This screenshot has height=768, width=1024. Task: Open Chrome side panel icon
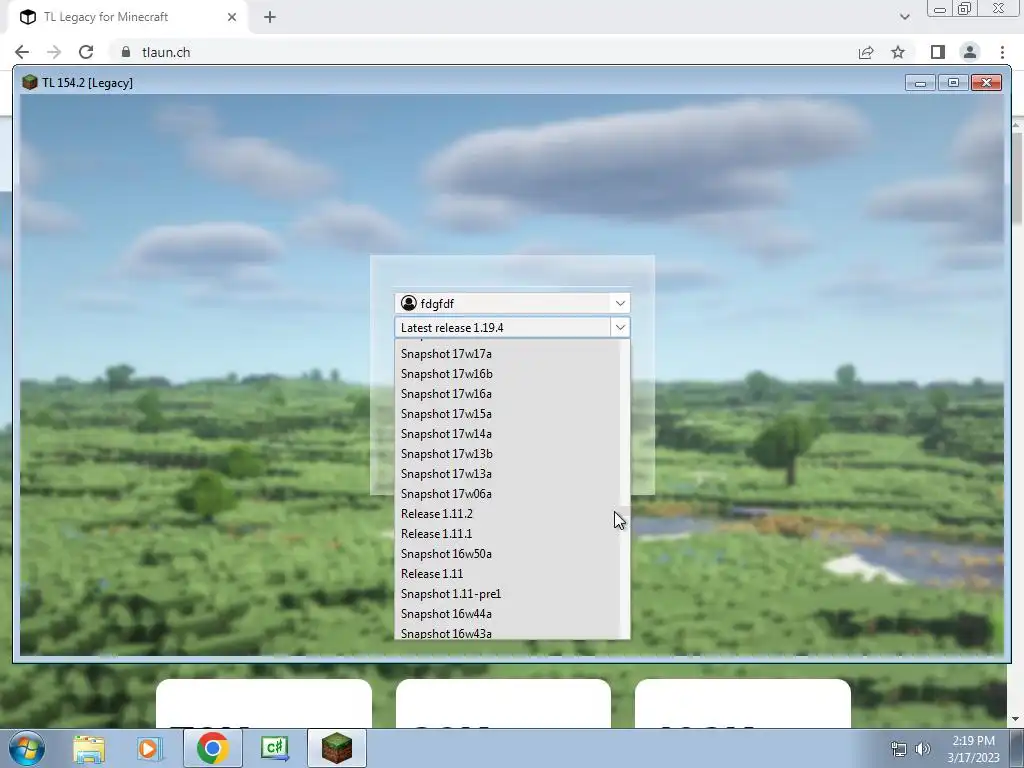[x=938, y=52]
